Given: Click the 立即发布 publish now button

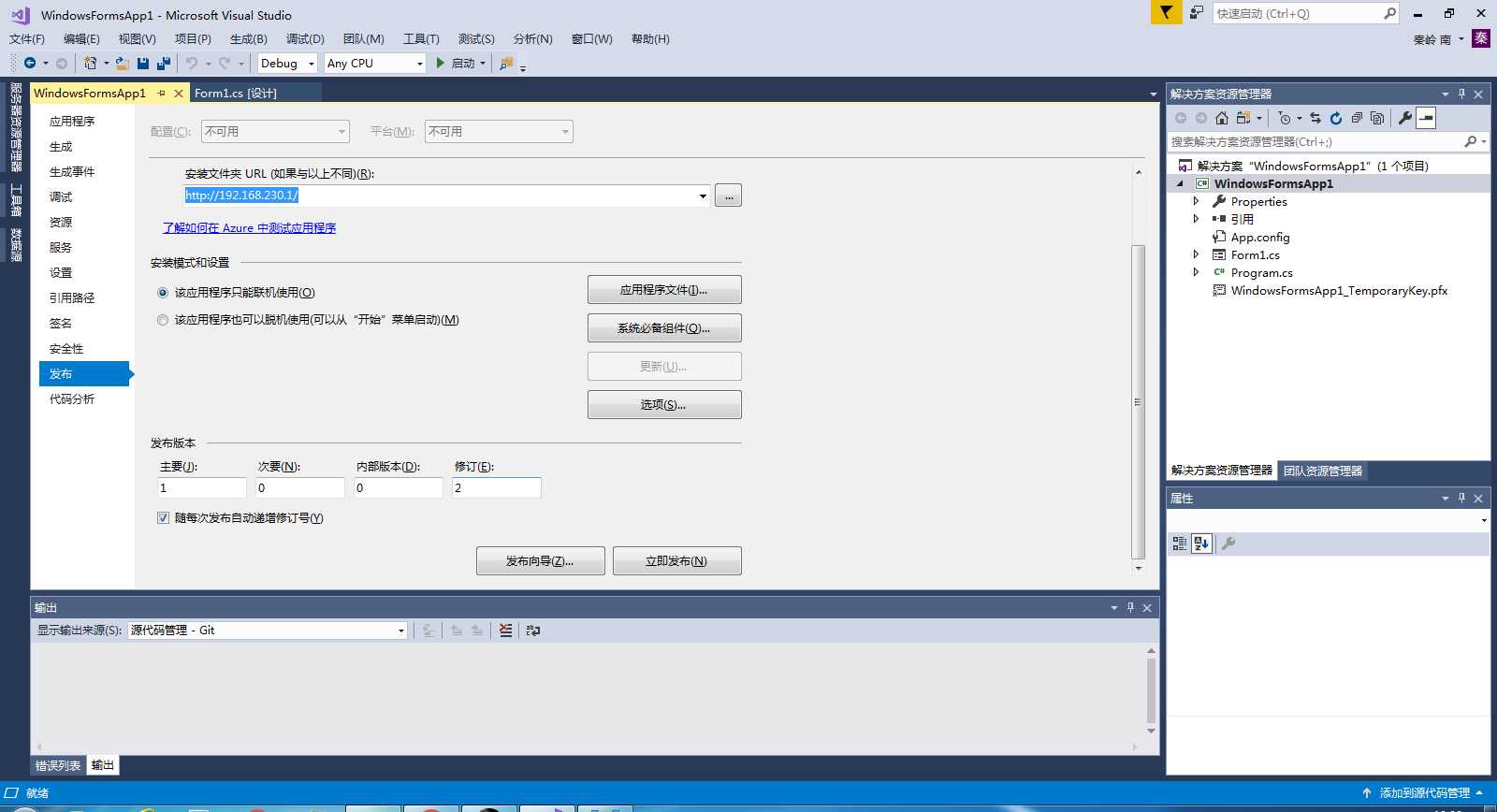Looking at the screenshot, I should tap(677, 561).
